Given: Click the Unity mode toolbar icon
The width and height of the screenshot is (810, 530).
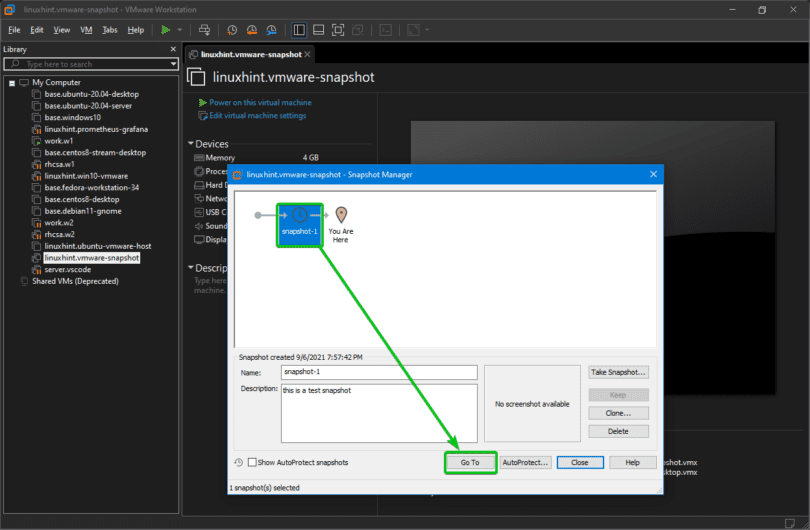Looking at the screenshot, I should [x=357, y=30].
